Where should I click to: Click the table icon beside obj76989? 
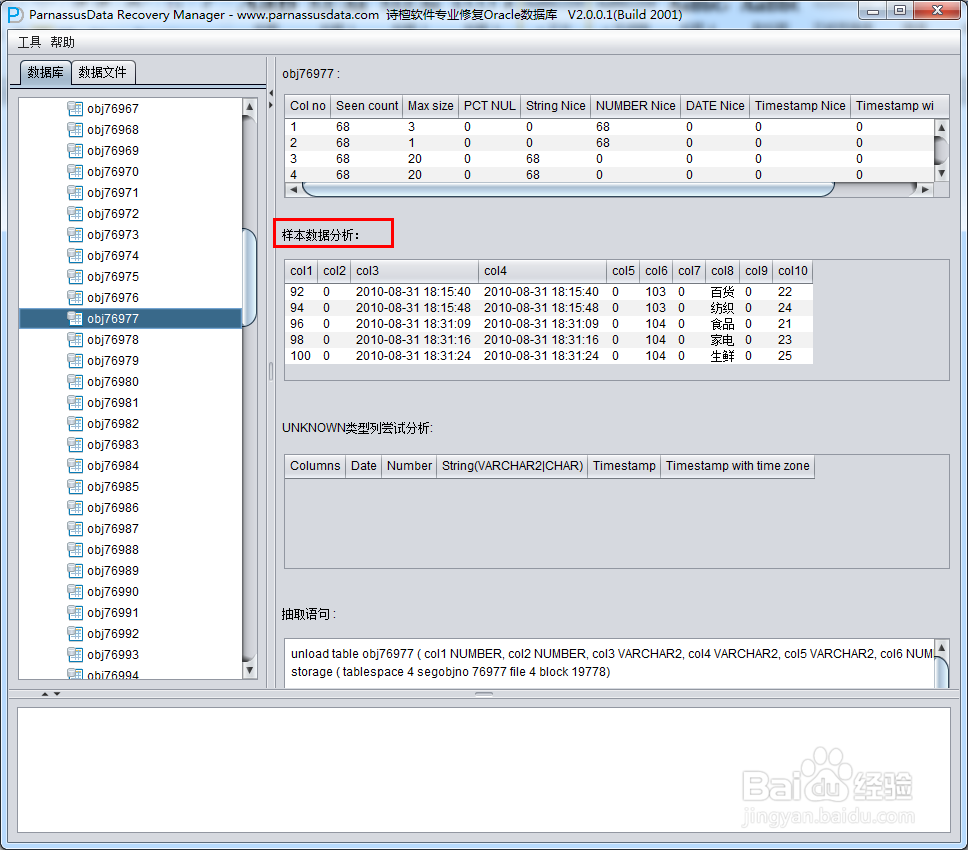click(x=75, y=570)
